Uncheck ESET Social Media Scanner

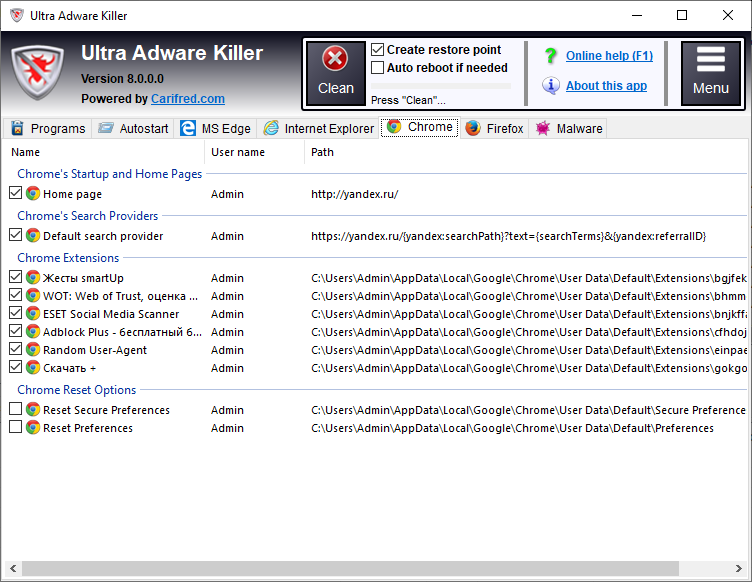pos(15,313)
